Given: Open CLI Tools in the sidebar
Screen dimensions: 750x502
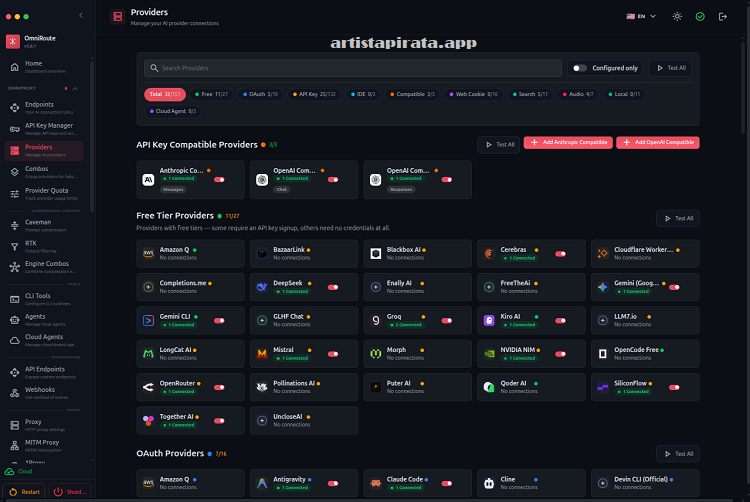Looking at the screenshot, I should (45, 299).
